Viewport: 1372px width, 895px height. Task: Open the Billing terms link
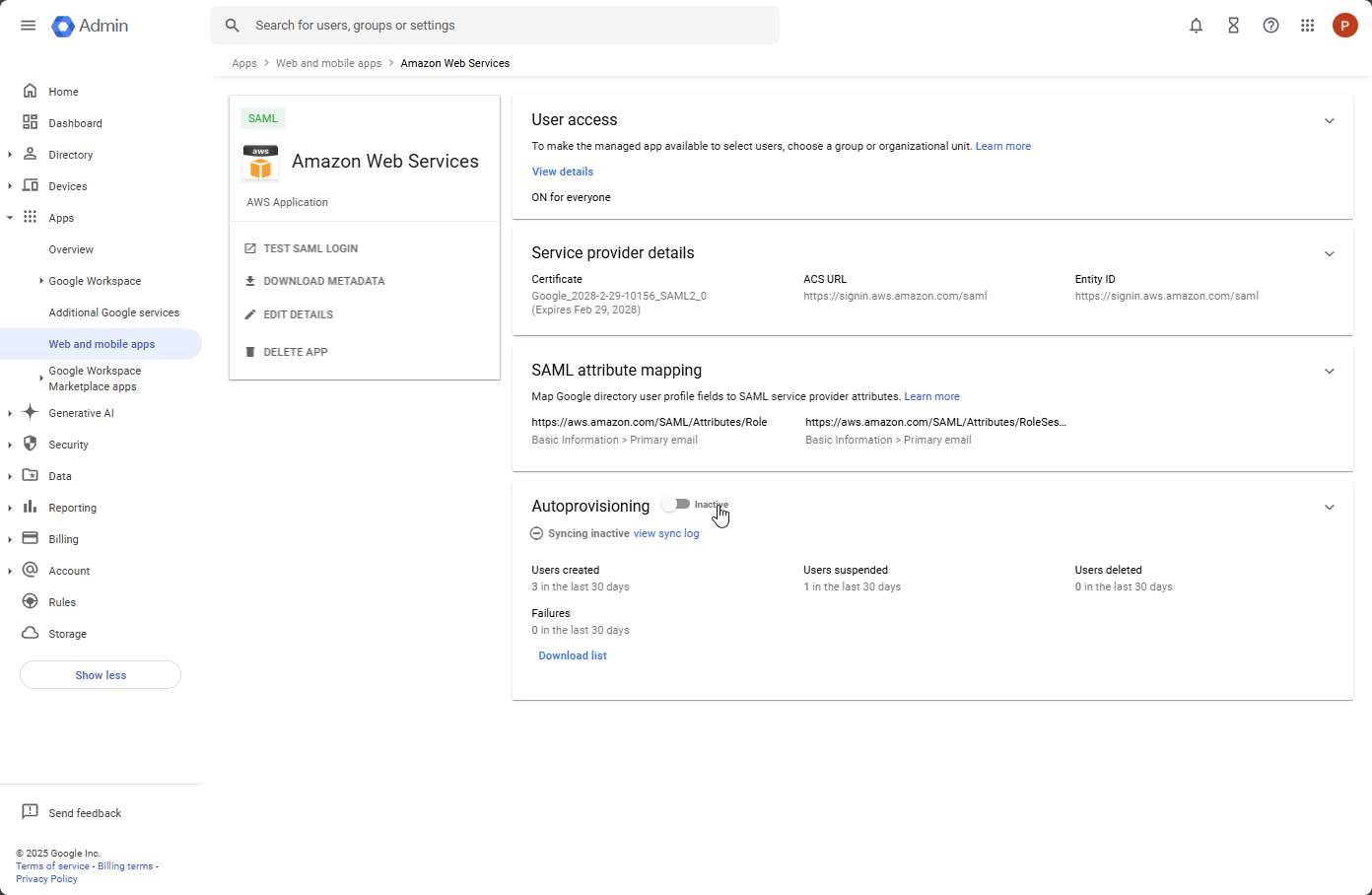125,866
